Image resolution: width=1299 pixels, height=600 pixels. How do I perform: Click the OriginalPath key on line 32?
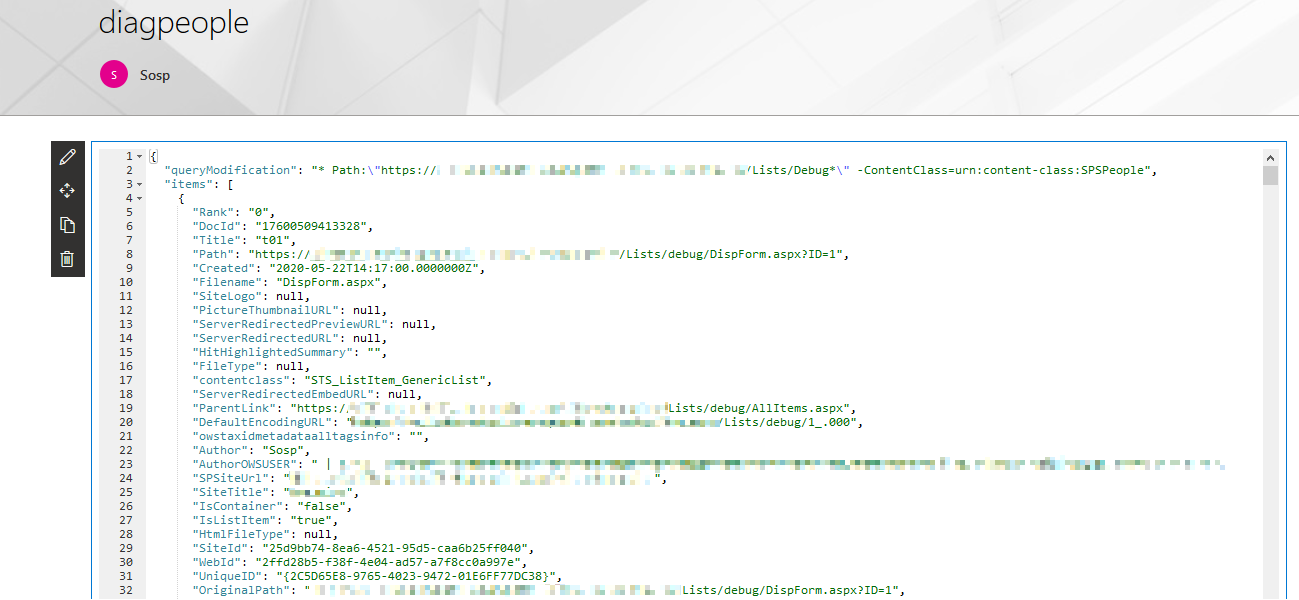[241, 590]
